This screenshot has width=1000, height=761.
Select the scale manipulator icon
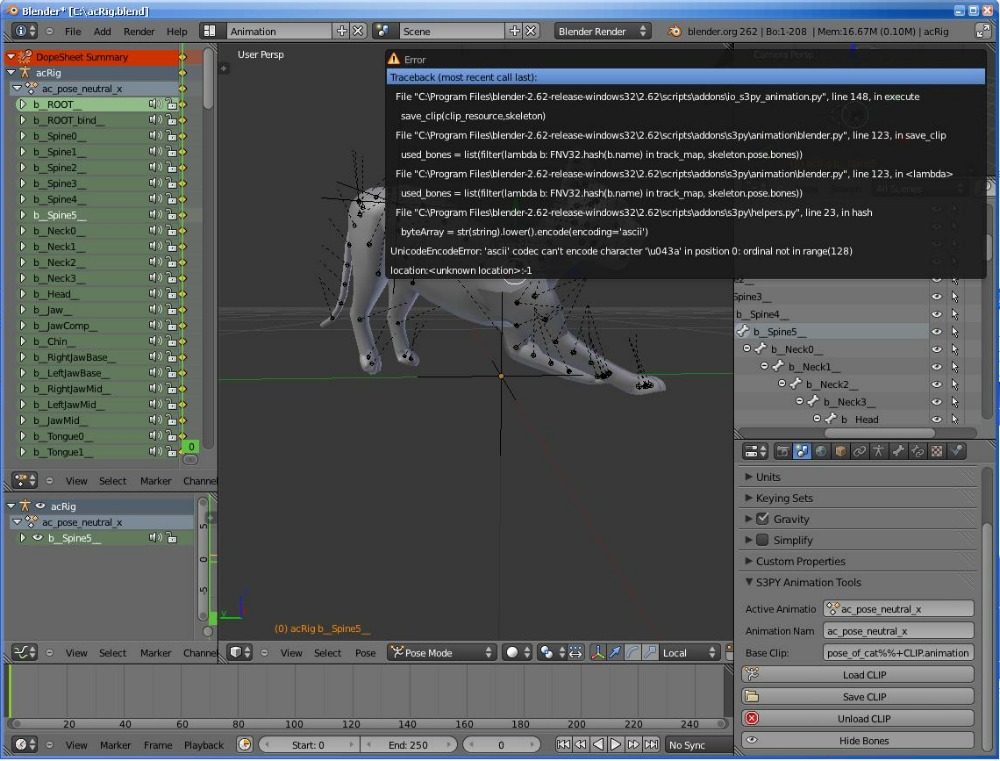[649, 653]
